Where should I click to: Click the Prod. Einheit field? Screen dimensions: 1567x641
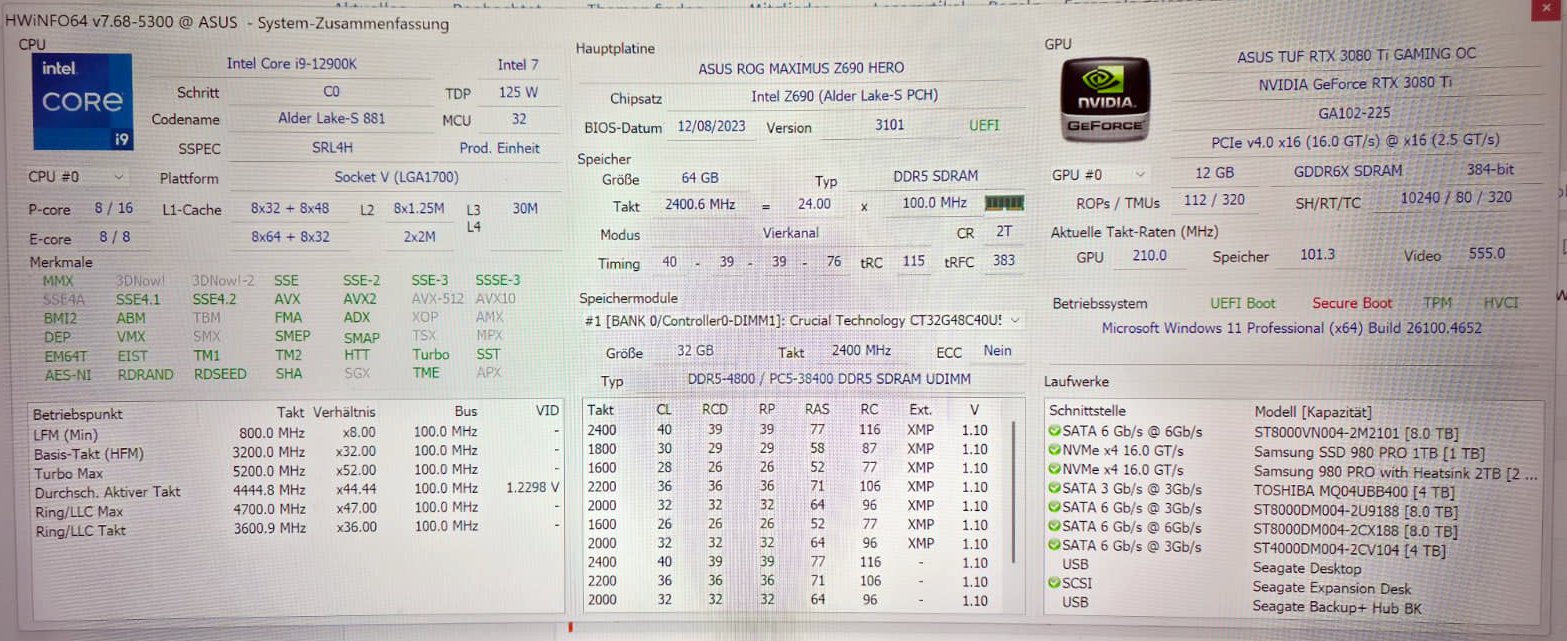pos(499,148)
